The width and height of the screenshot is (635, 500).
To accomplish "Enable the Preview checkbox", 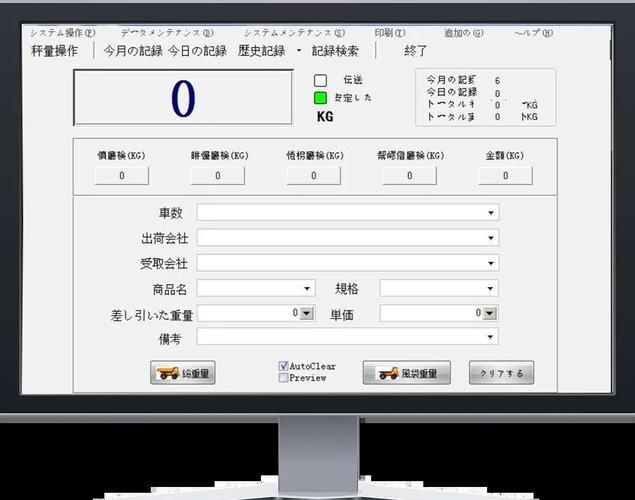I will pos(283,378).
